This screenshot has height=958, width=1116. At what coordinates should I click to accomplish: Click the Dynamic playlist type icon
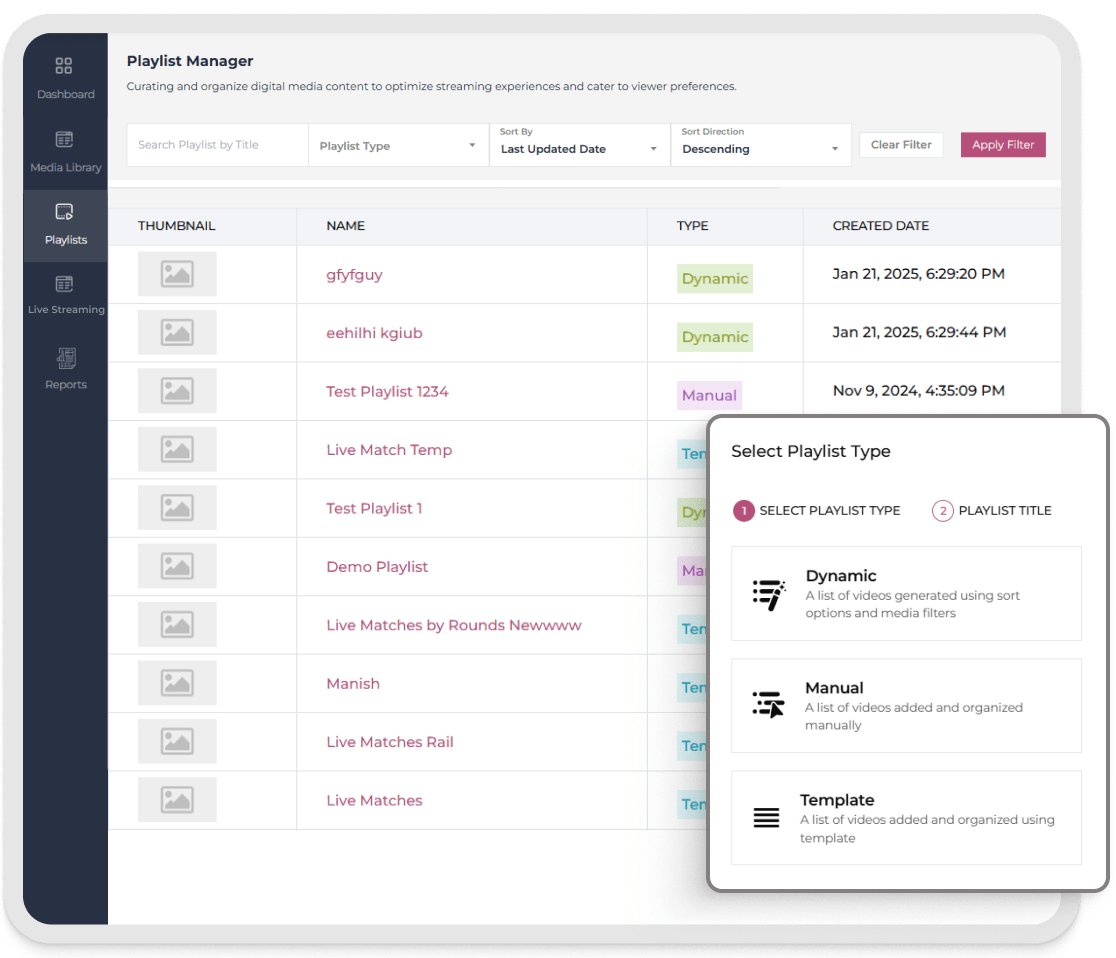(x=768, y=594)
